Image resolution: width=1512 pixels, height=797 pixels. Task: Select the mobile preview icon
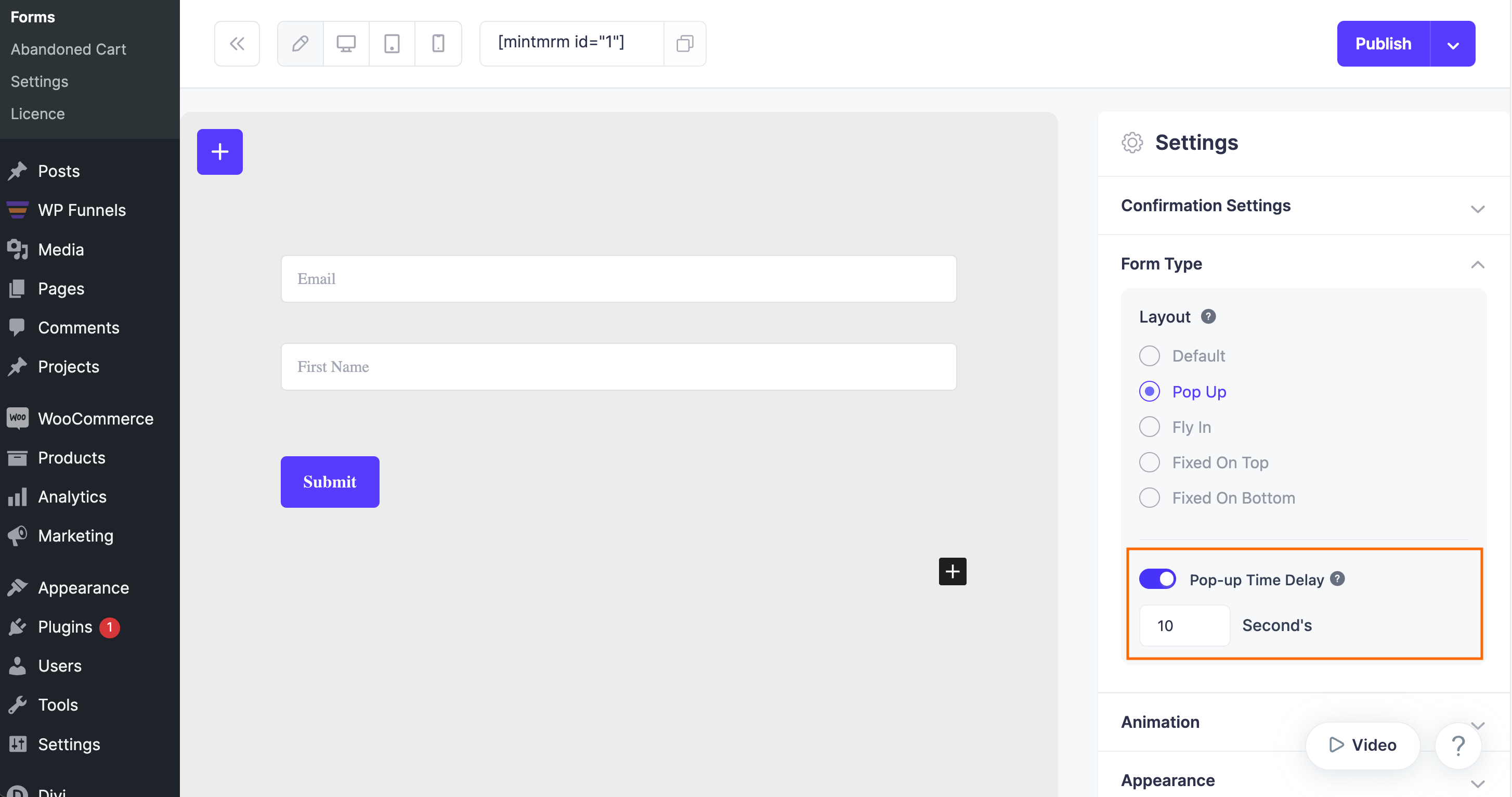pos(437,42)
